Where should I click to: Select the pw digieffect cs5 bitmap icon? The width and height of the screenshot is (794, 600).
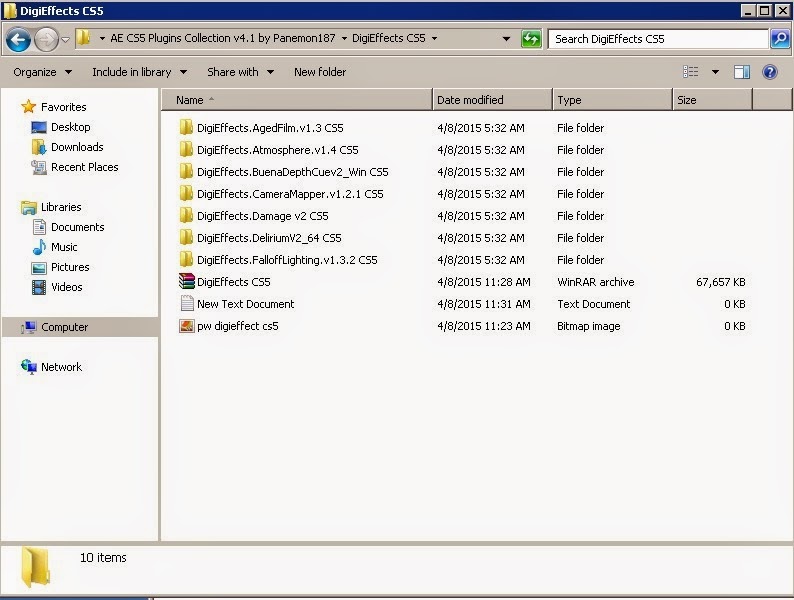[x=186, y=326]
